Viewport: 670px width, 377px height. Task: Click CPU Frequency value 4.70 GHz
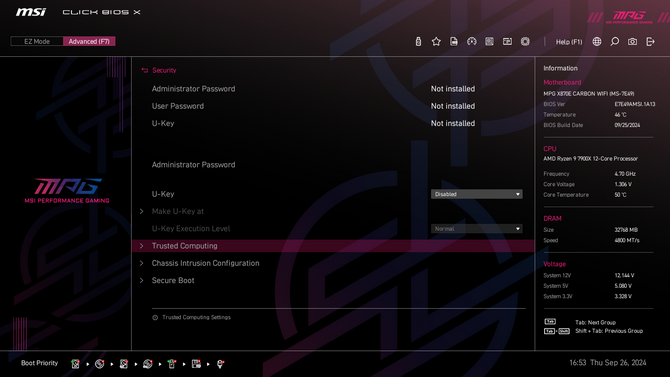(625, 174)
